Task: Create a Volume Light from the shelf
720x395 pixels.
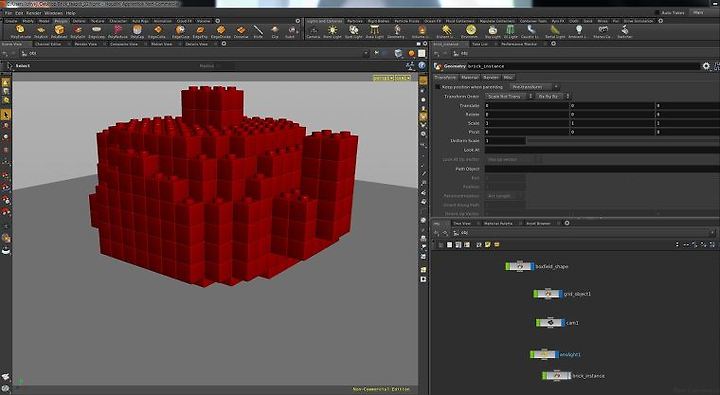Action: click(421, 32)
